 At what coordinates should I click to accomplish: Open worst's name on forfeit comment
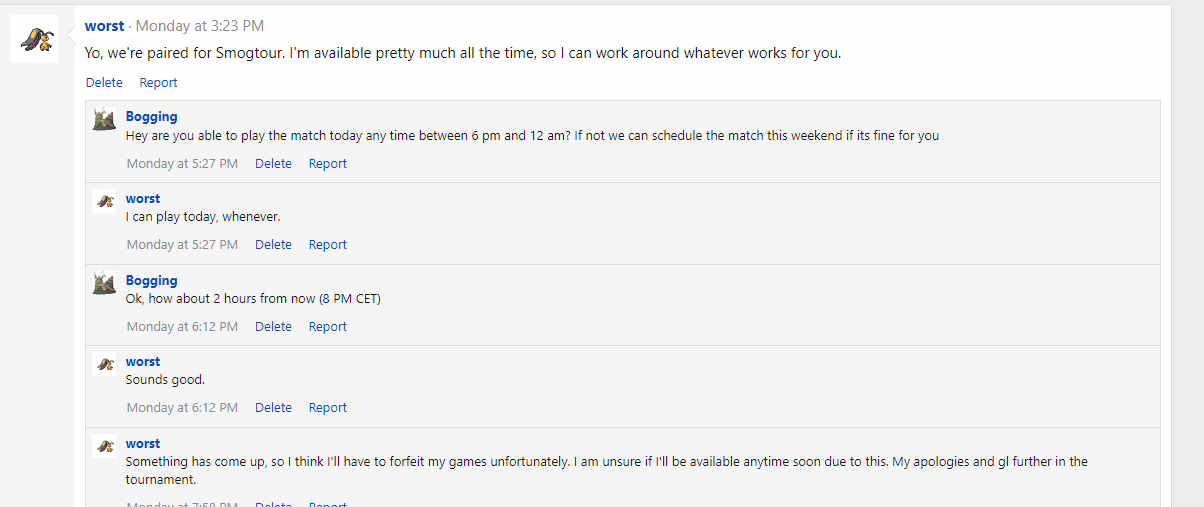tap(143, 443)
